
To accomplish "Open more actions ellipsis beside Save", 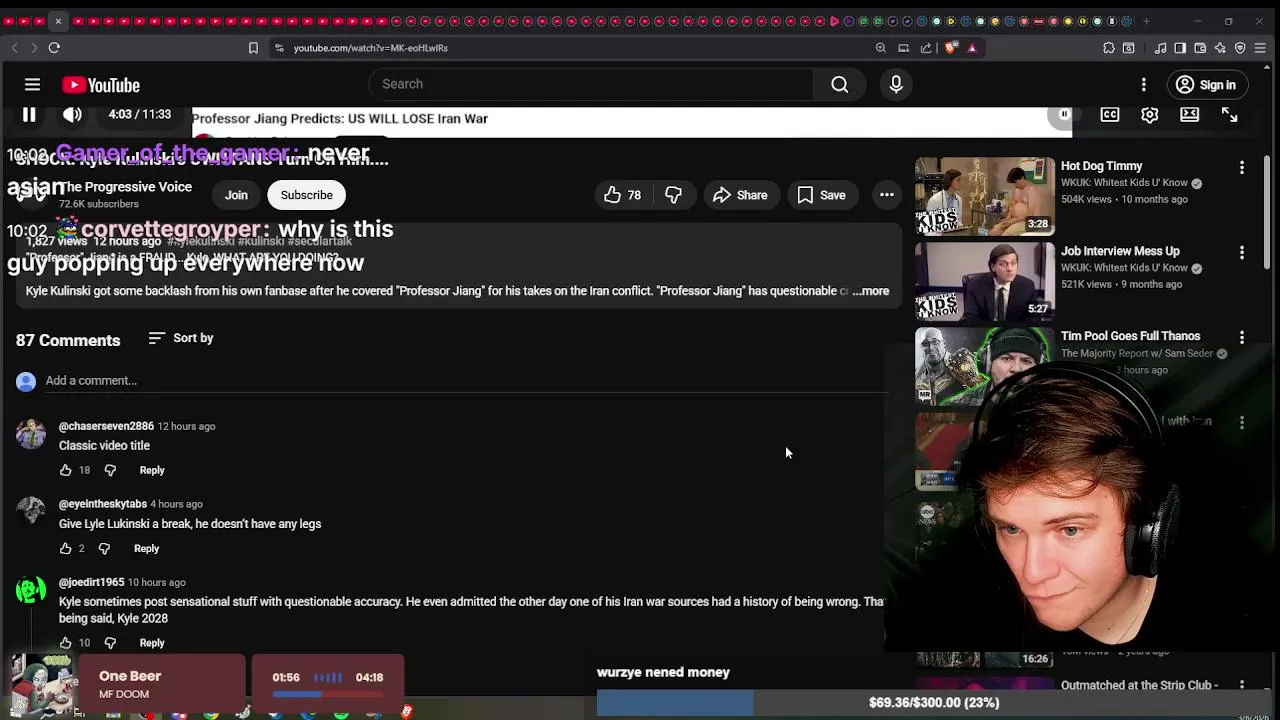I will tap(887, 195).
